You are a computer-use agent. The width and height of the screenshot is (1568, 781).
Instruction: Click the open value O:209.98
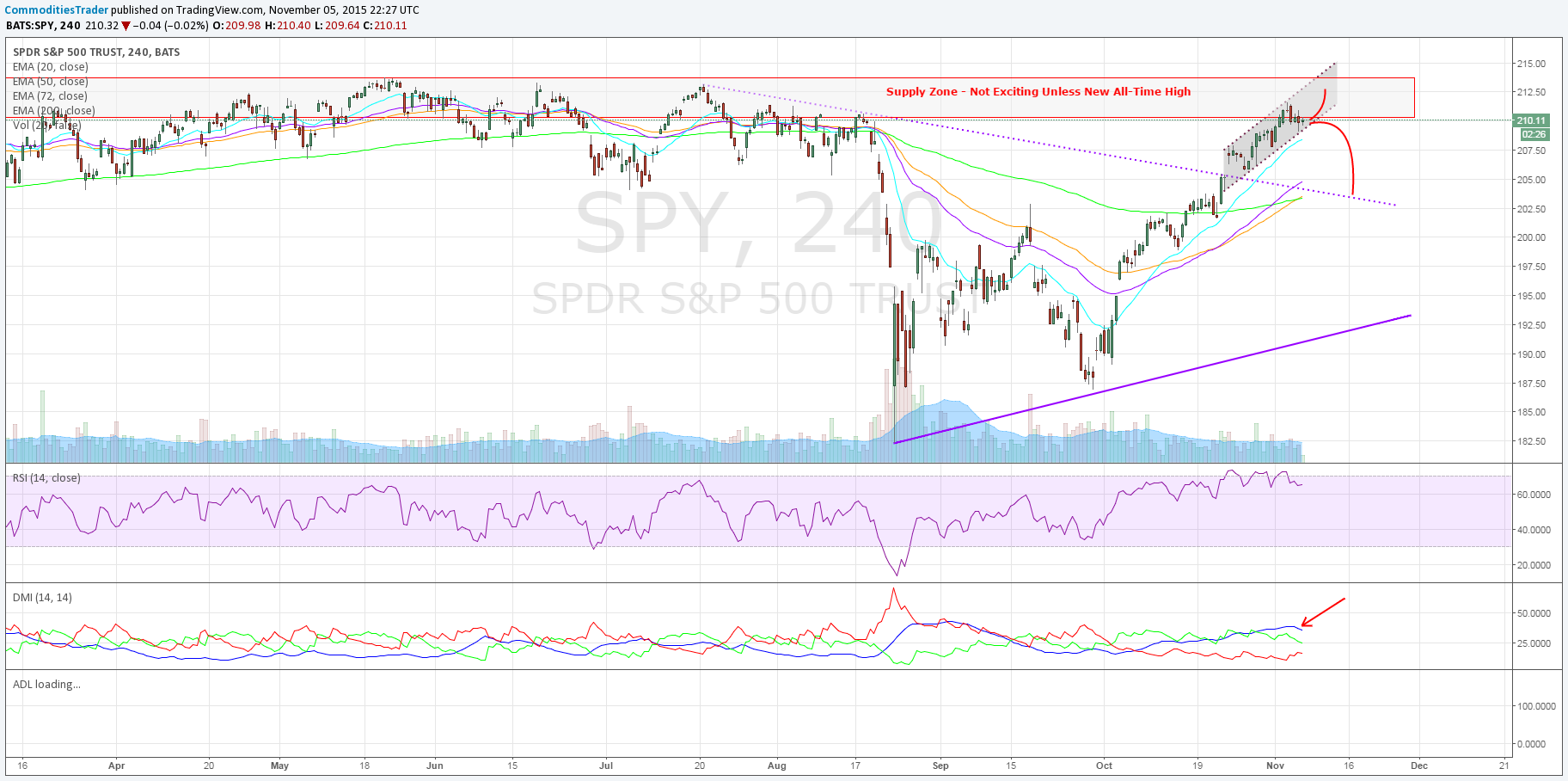coord(236,26)
